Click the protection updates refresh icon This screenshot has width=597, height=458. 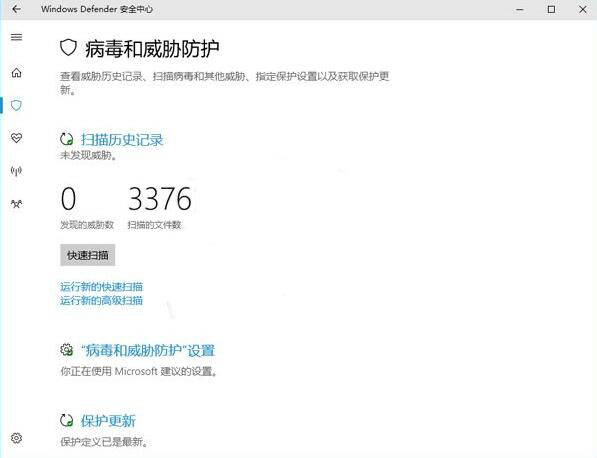[67, 420]
